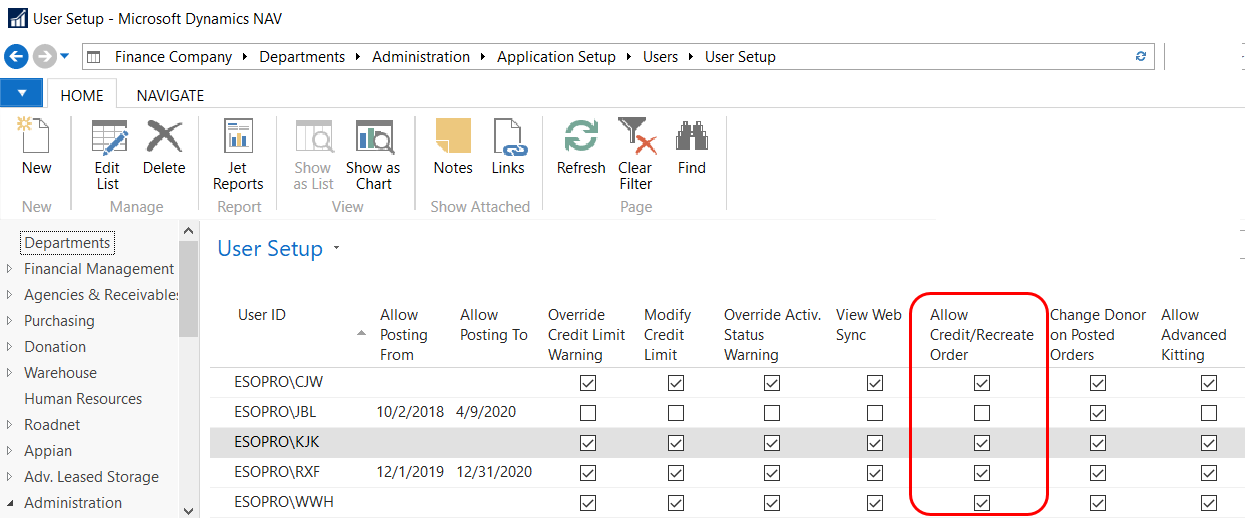Viewport: 1245px width, 518px height.
Task: Open the blue application menu dropdown
Action: pos(22,94)
